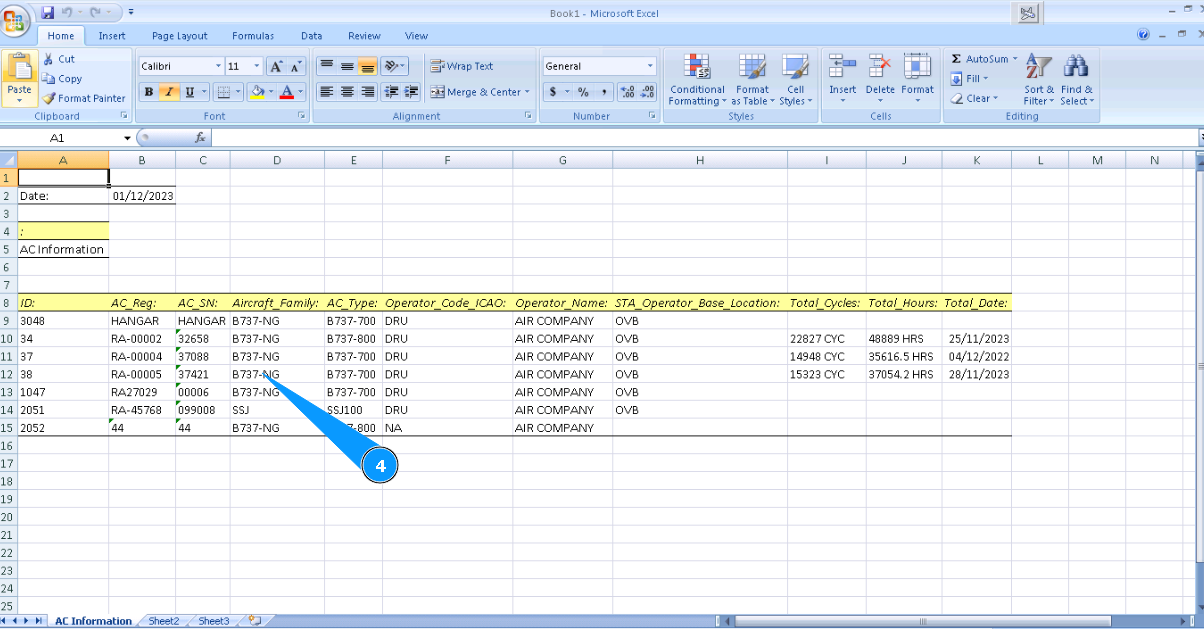Open Conditional Formatting in Styles group
The image size is (1204, 630).
click(x=697, y=80)
